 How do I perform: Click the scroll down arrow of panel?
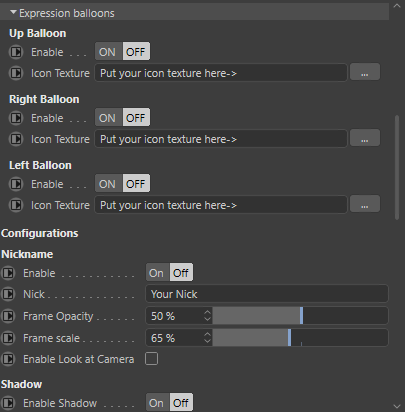pyautogui.click(x=397, y=406)
